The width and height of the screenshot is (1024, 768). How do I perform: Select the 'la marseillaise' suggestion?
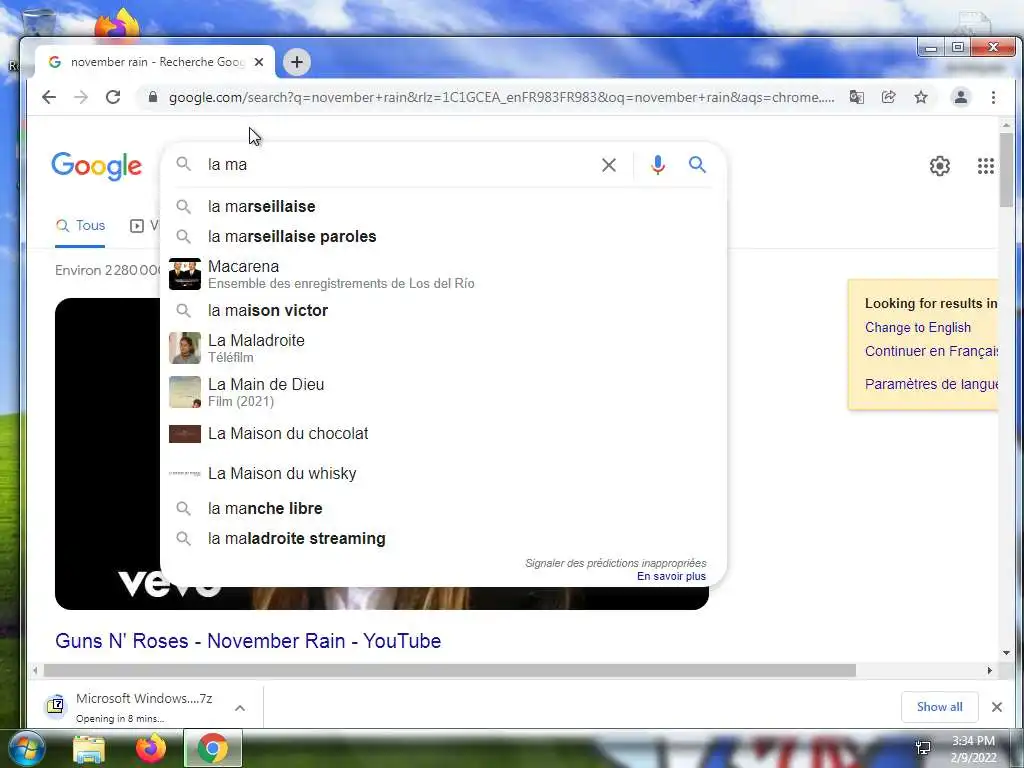(443, 206)
